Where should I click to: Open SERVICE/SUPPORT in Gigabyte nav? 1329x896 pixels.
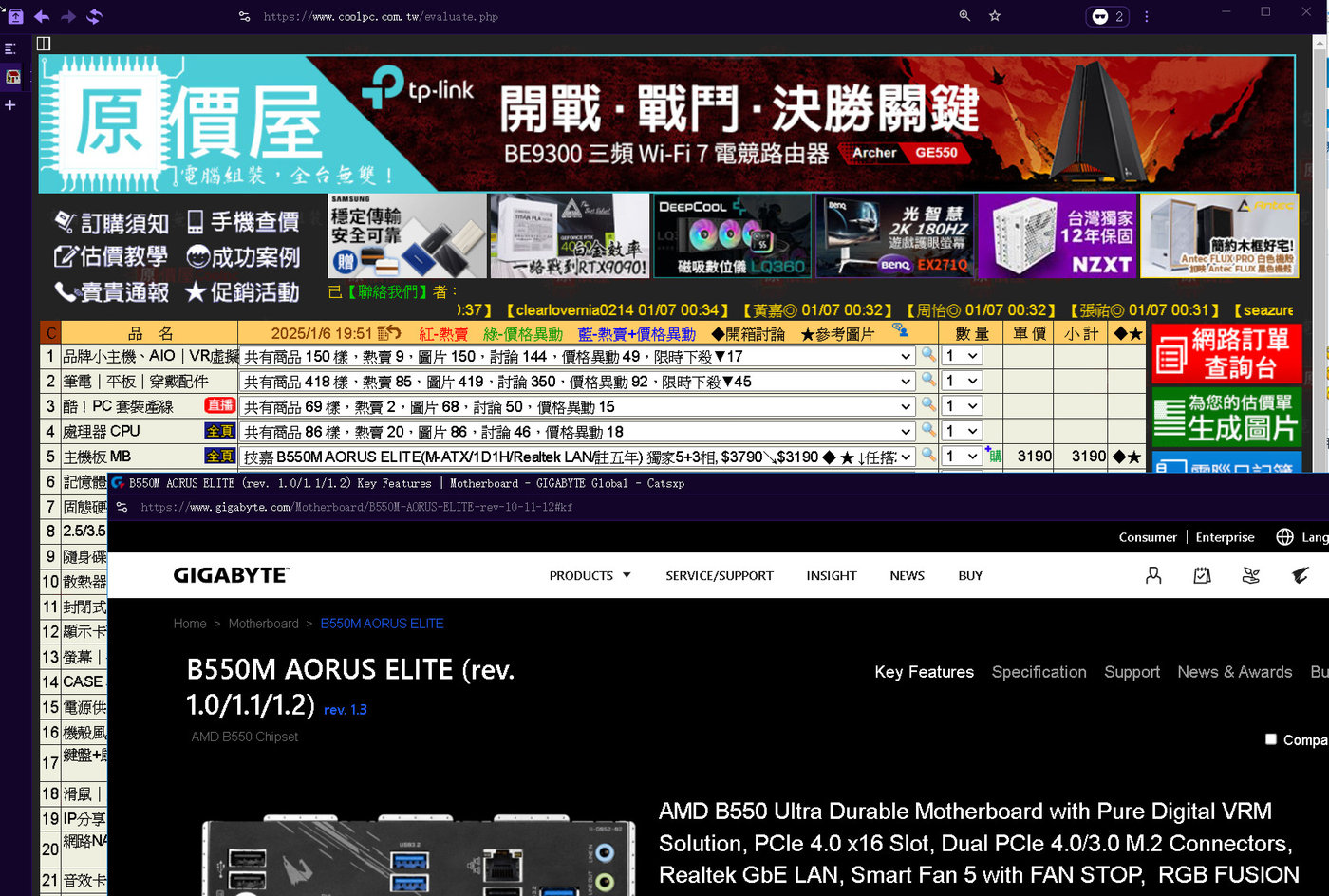(x=720, y=575)
